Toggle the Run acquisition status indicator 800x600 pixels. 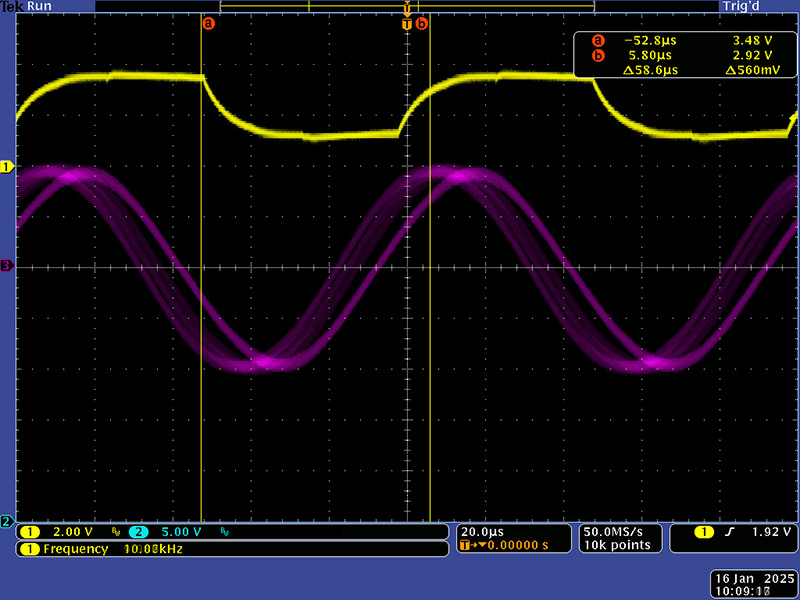tap(41, 6)
